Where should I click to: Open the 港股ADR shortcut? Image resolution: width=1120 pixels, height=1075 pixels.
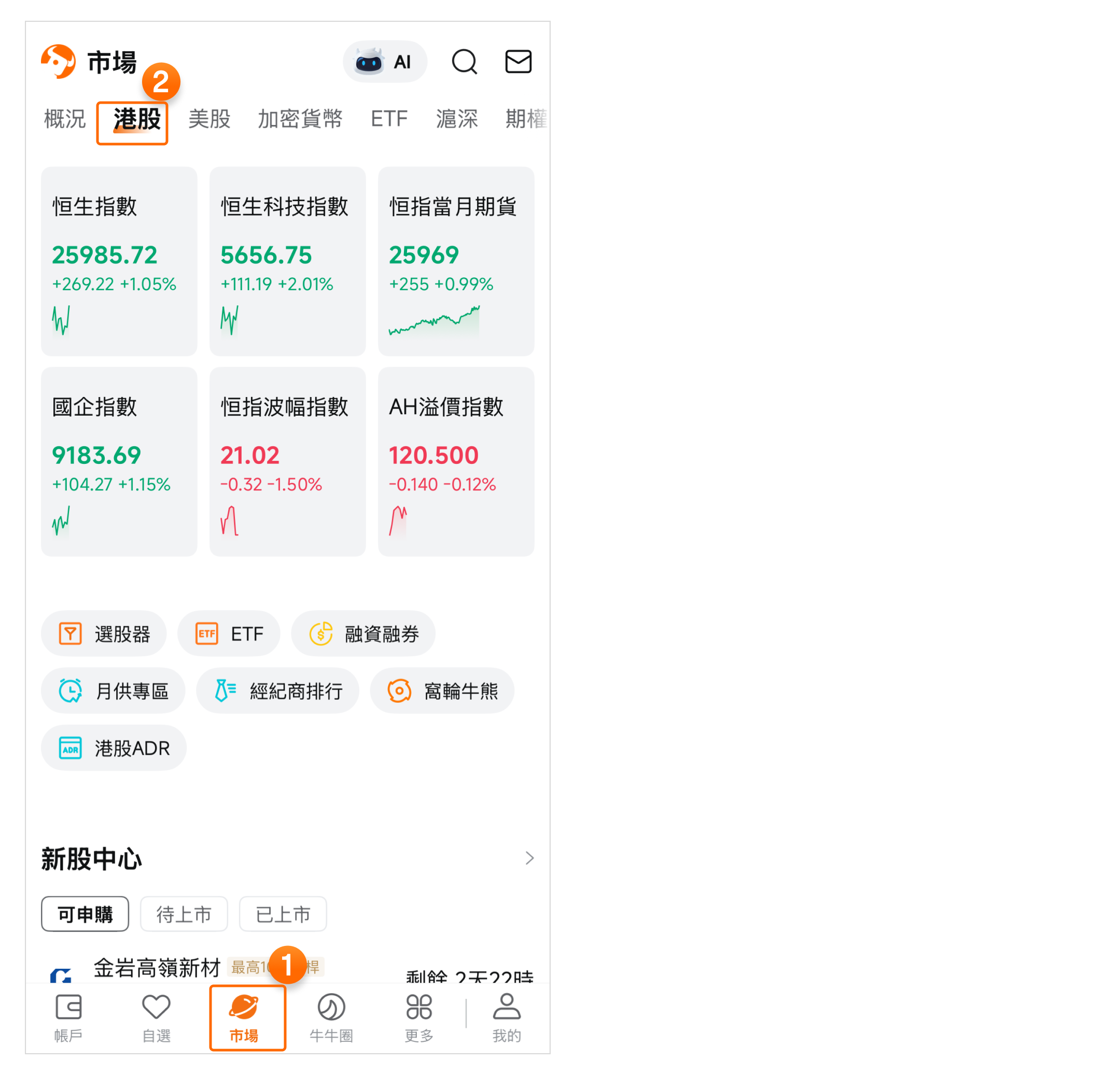114,748
